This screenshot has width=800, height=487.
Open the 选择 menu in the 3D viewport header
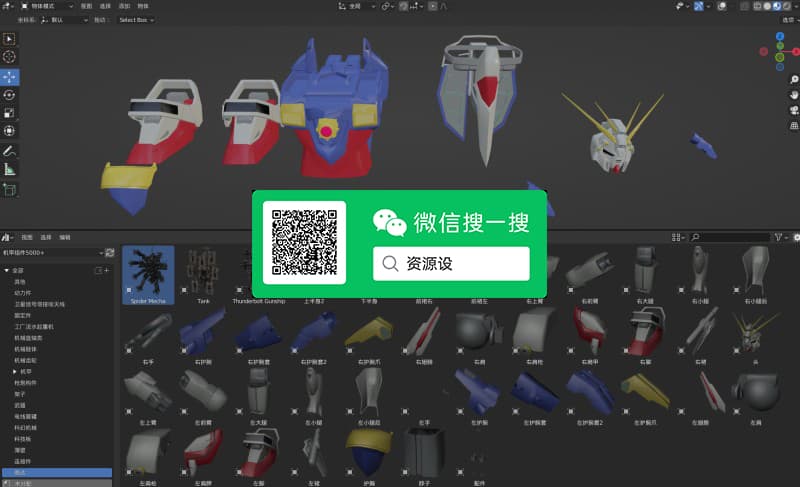tap(105, 6)
